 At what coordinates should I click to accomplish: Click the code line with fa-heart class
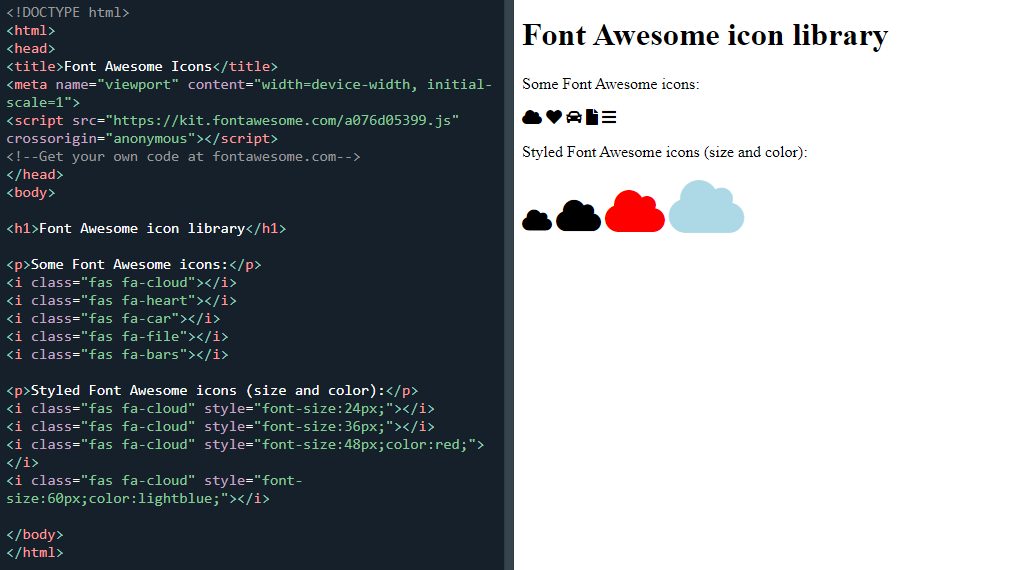click(121, 301)
